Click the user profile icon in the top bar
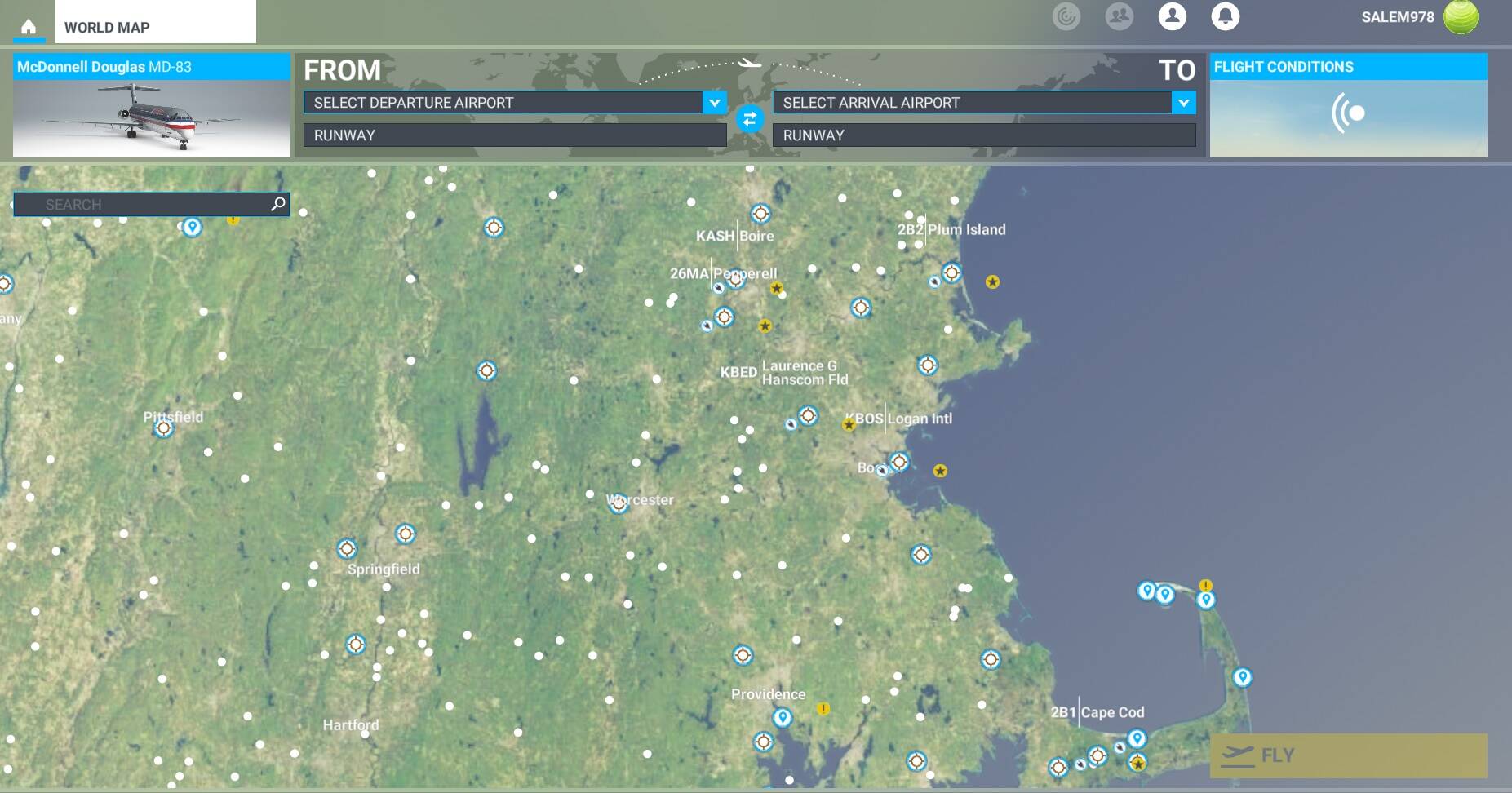 click(x=1173, y=17)
